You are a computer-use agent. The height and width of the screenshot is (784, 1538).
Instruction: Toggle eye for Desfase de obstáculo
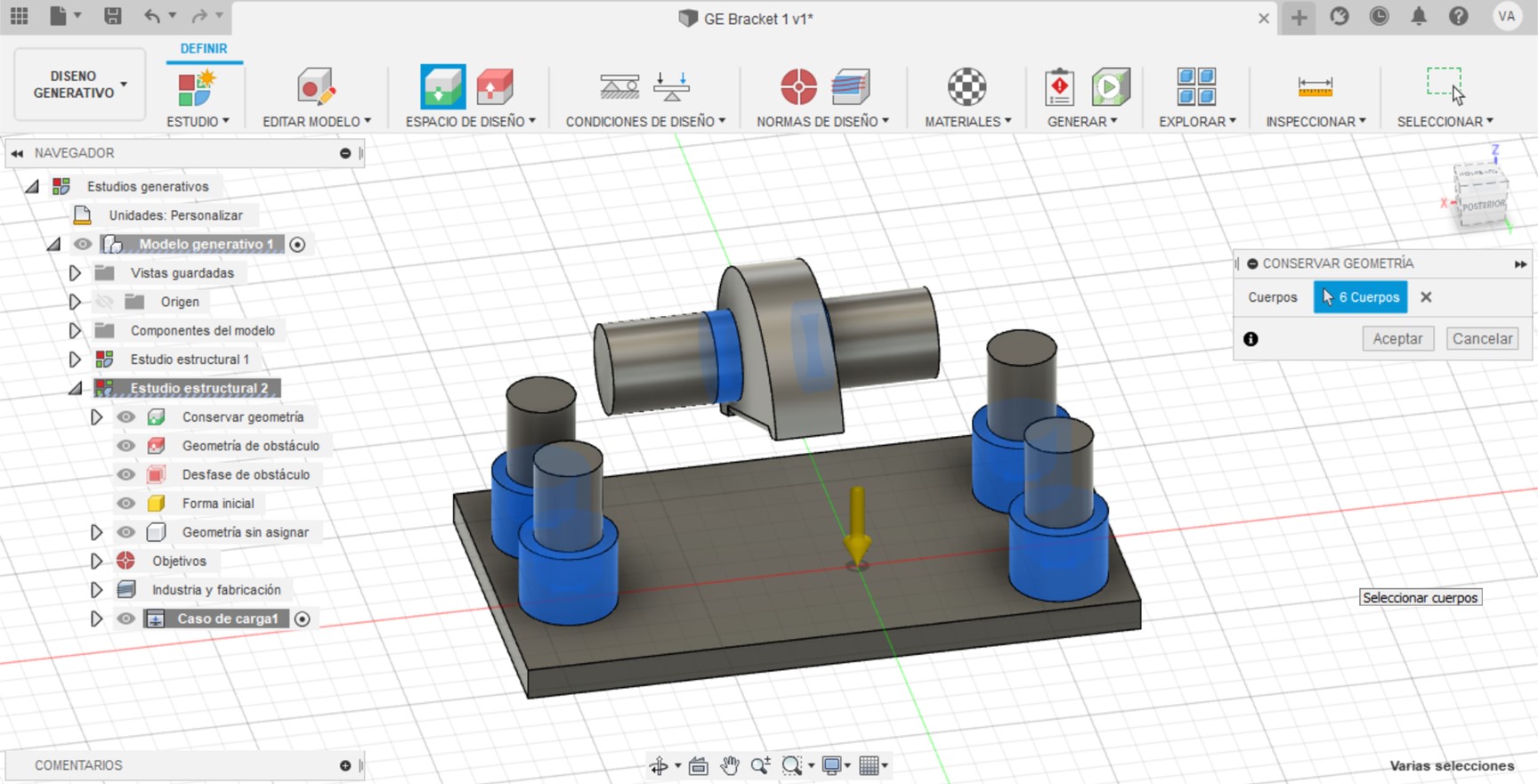[126, 474]
